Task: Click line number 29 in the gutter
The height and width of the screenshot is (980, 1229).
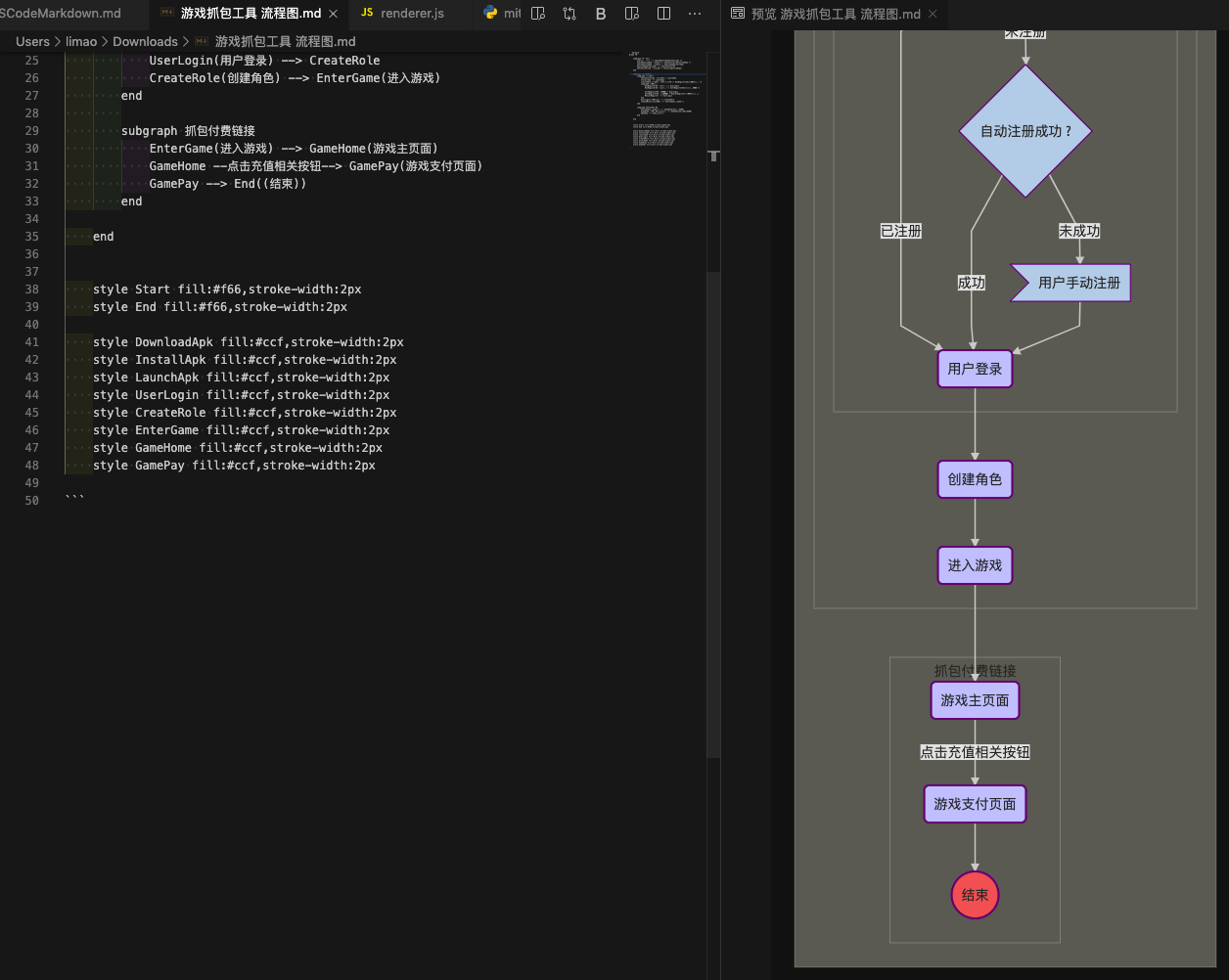Action: coord(32,131)
